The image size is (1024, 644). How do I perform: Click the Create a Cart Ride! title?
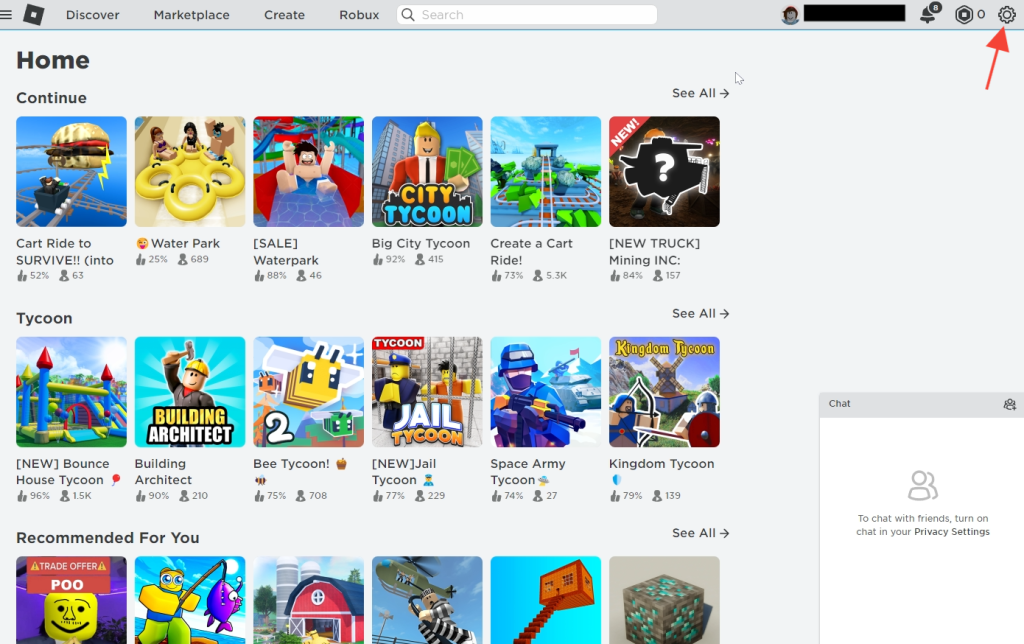(532, 251)
